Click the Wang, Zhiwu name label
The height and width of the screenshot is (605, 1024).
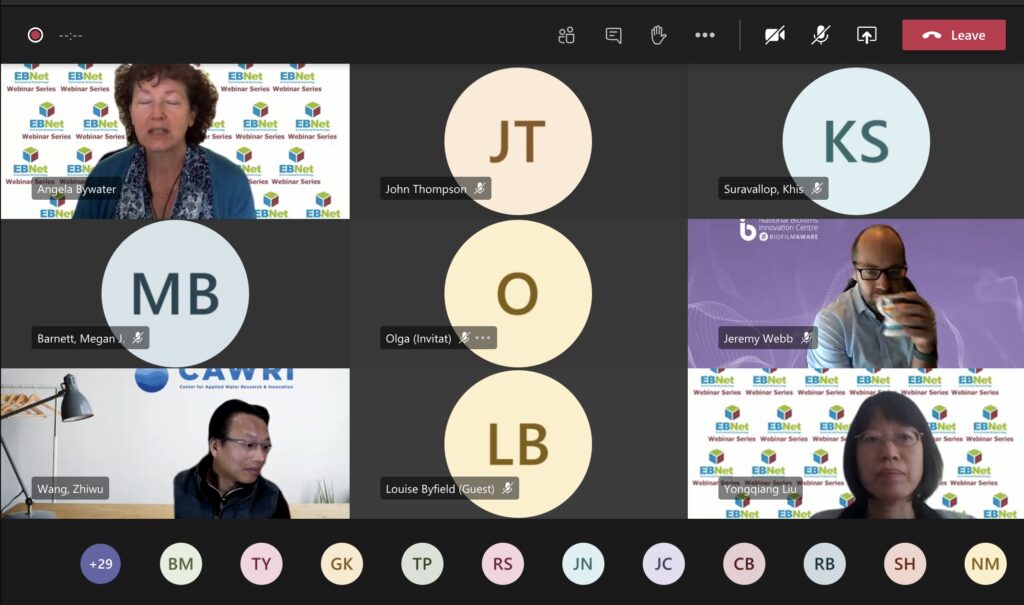(70, 489)
